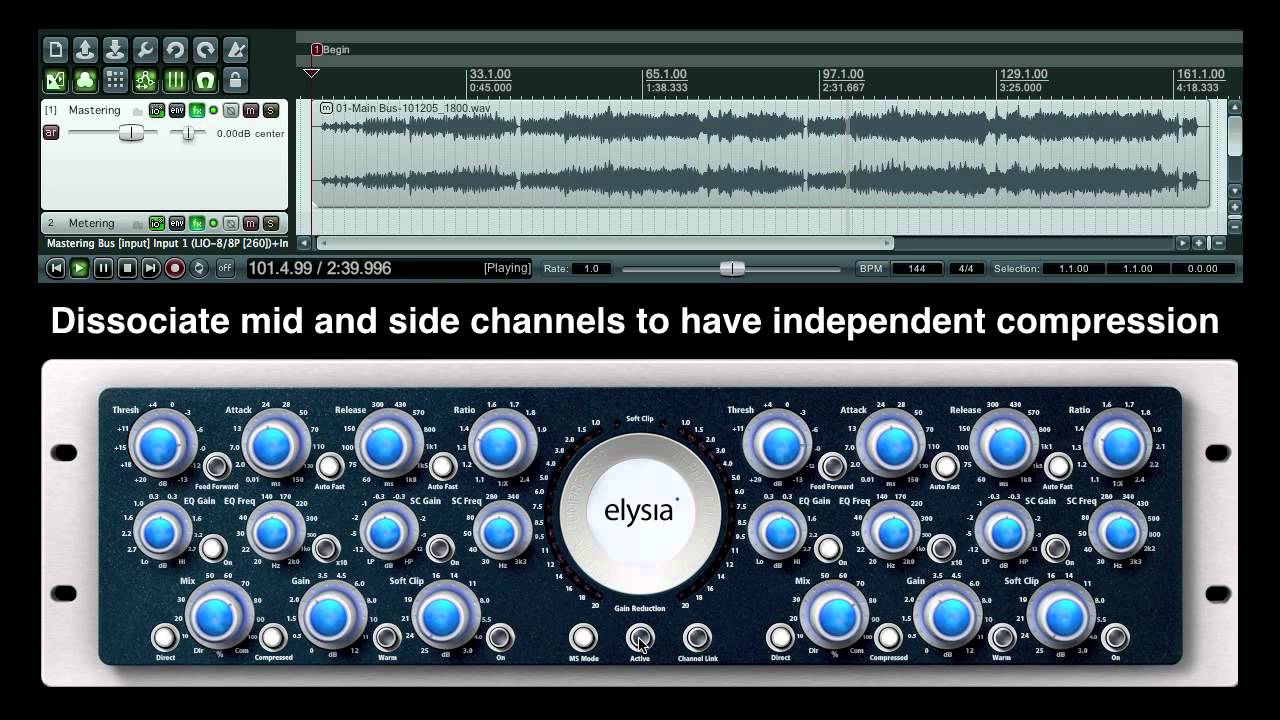
Task: Toggle the auto-crossfade toolbar icon
Action: 56,80
